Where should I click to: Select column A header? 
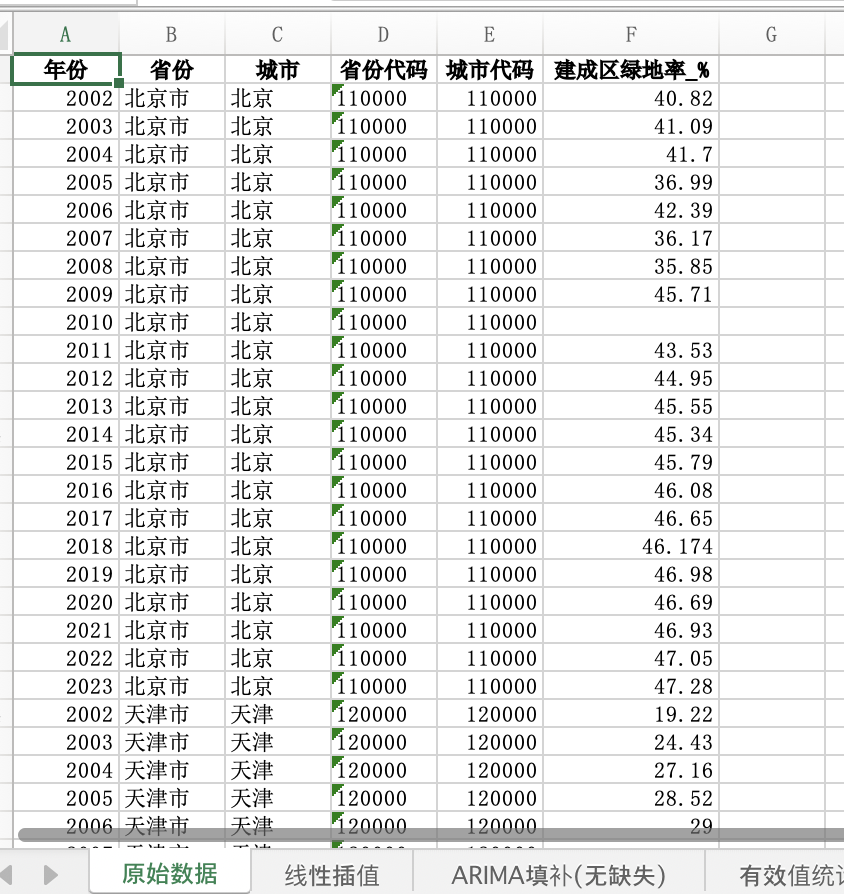coord(66,35)
